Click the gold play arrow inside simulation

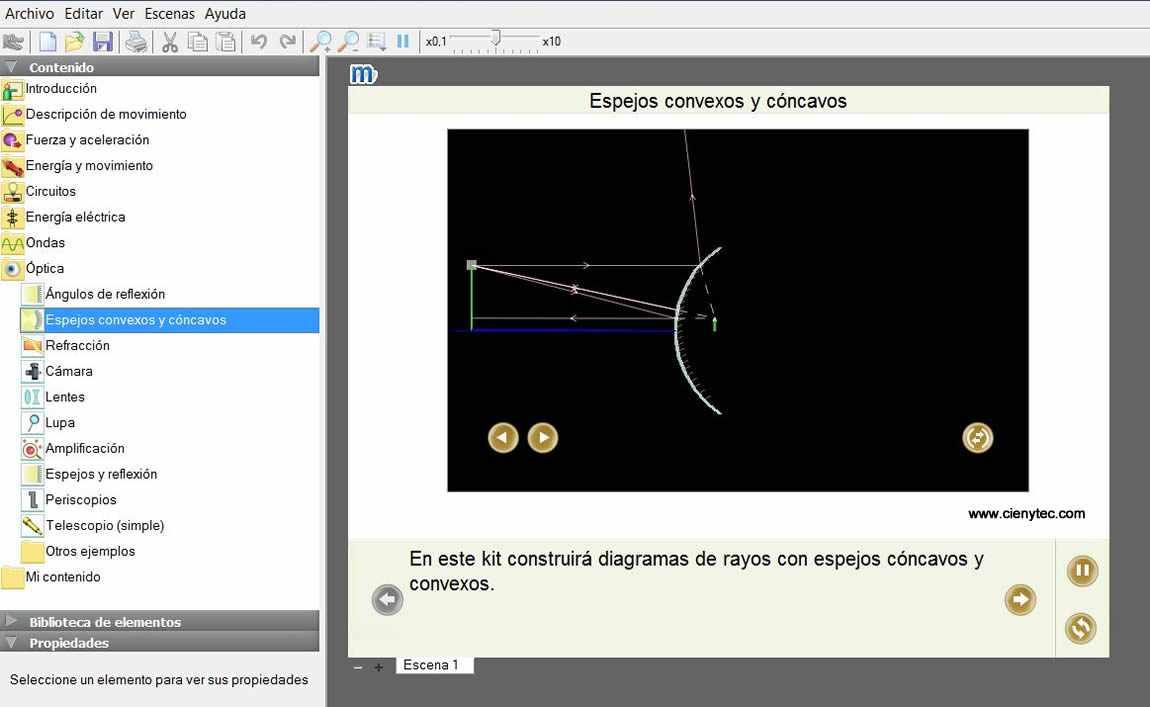(542, 437)
